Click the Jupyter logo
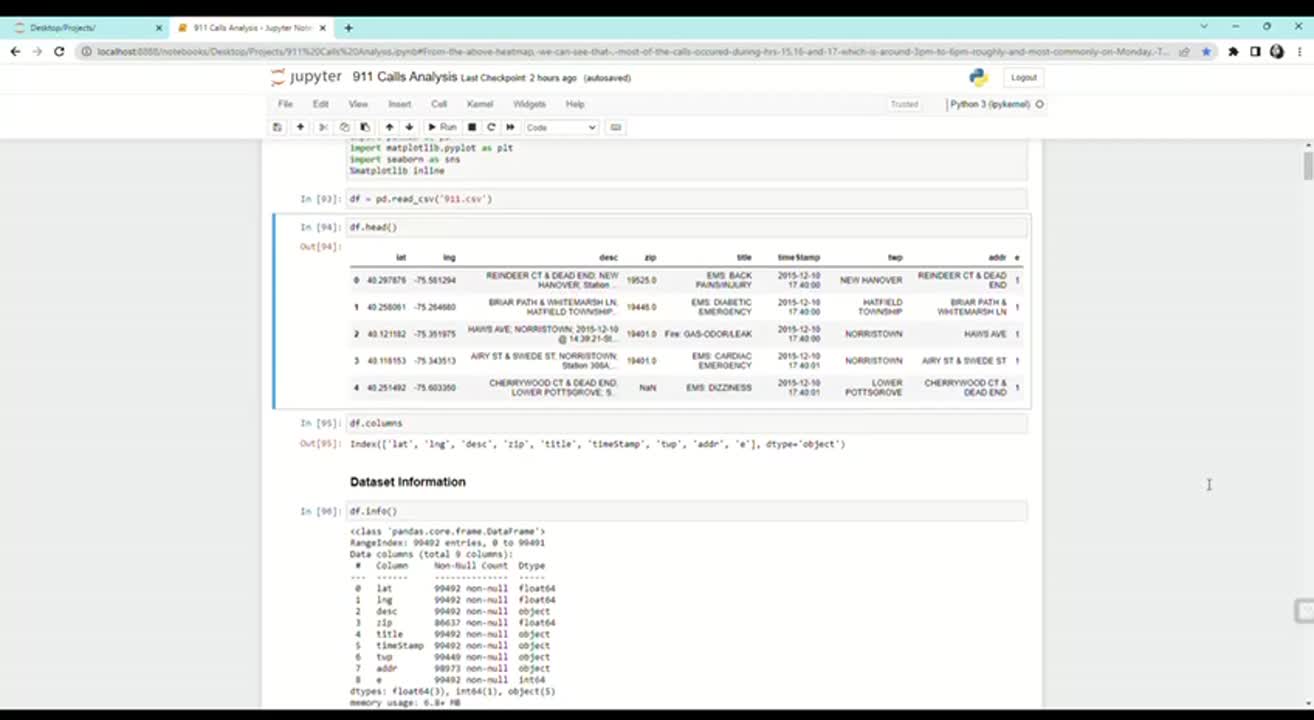Image resolution: width=1314 pixels, height=720 pixels. coord(306,77)
